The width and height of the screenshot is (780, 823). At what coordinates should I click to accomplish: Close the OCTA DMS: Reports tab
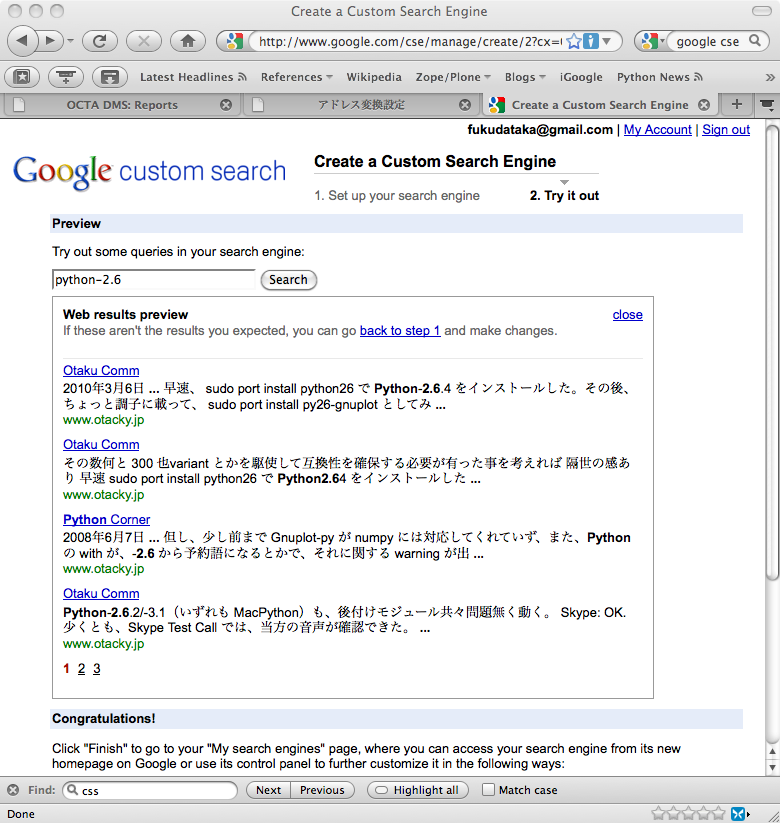(226, 105)
